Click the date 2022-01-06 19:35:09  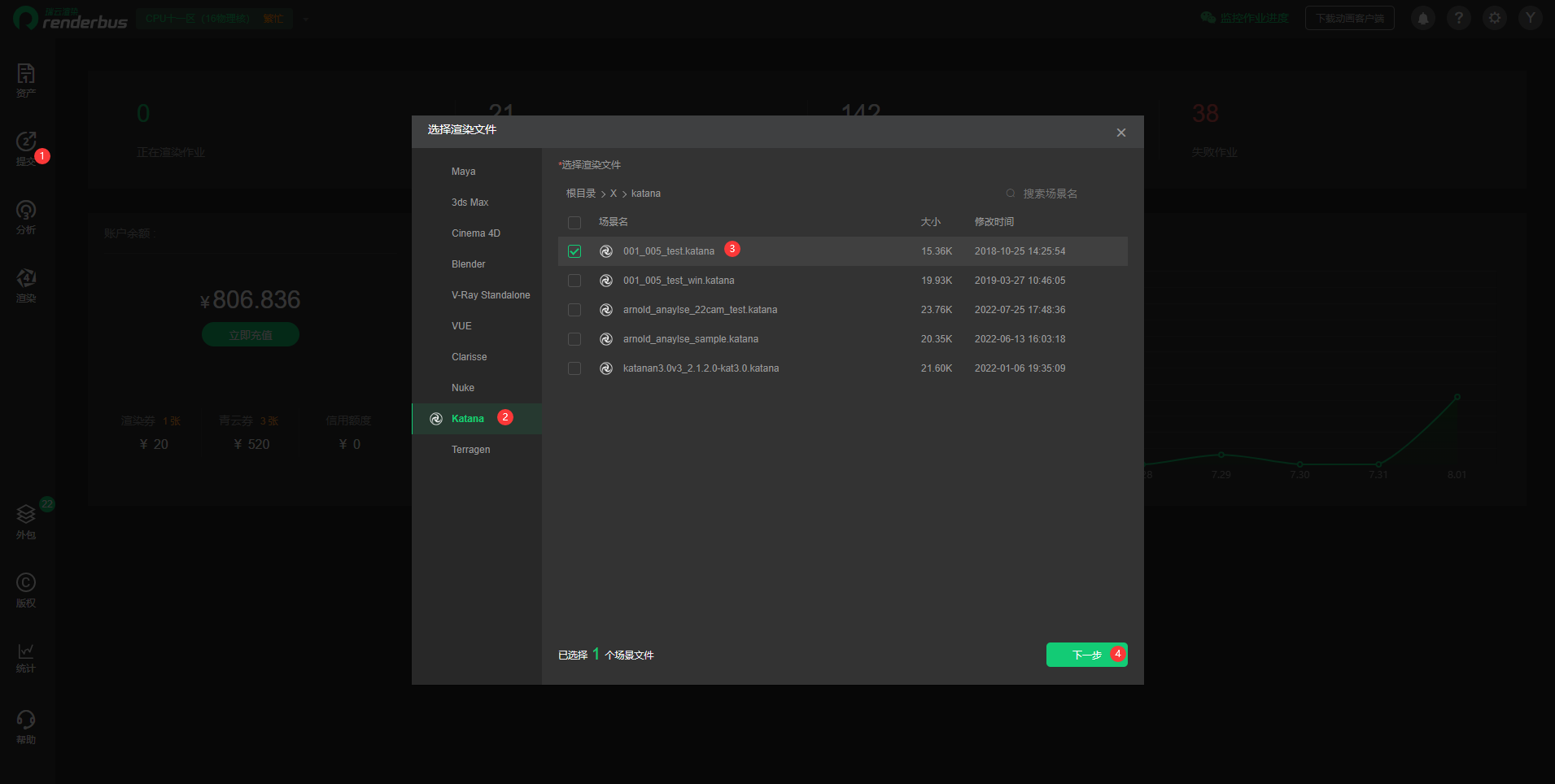[1020, 368]
